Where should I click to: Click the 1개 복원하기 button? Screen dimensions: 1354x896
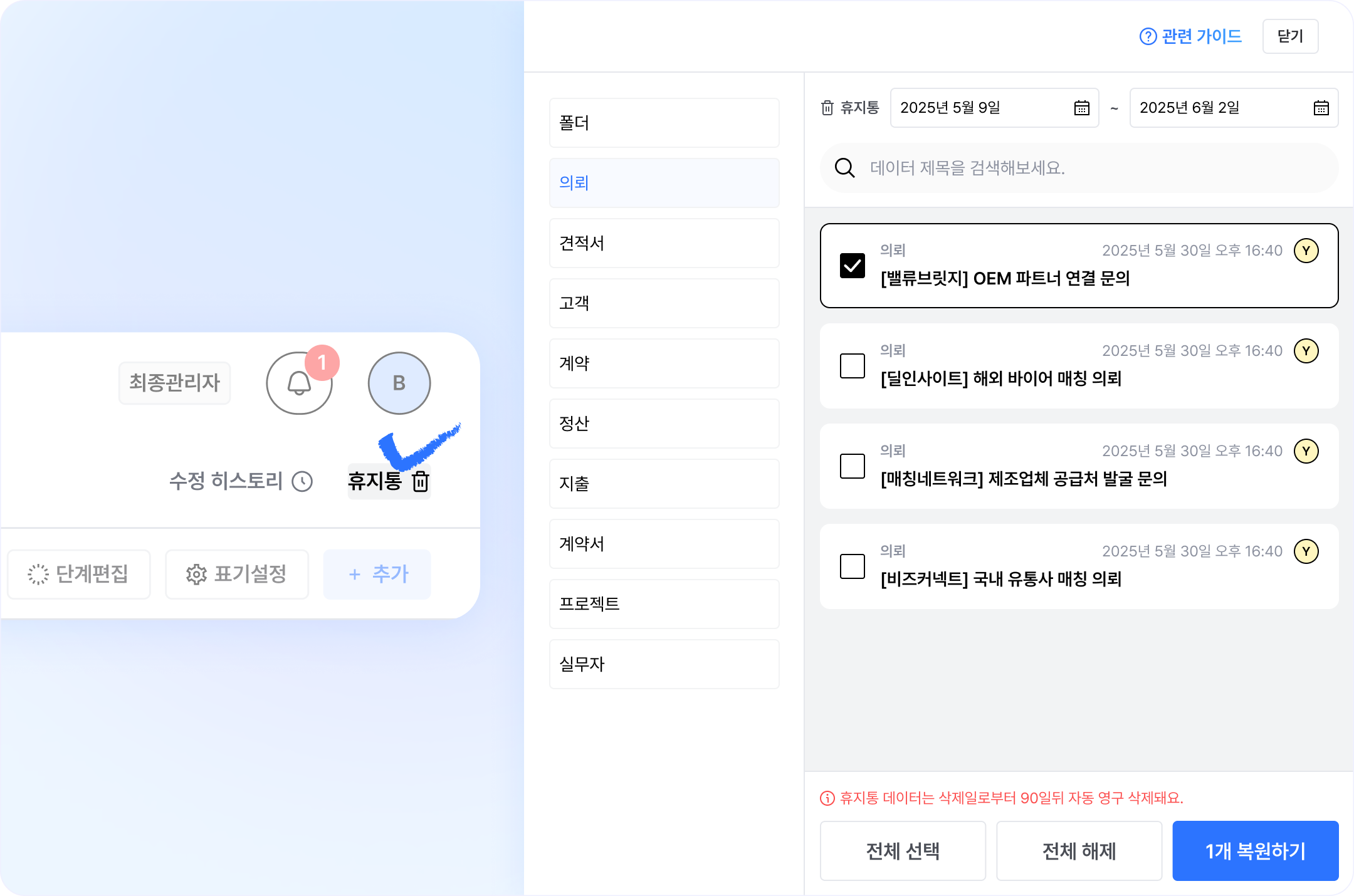(x=1256, y=851)
